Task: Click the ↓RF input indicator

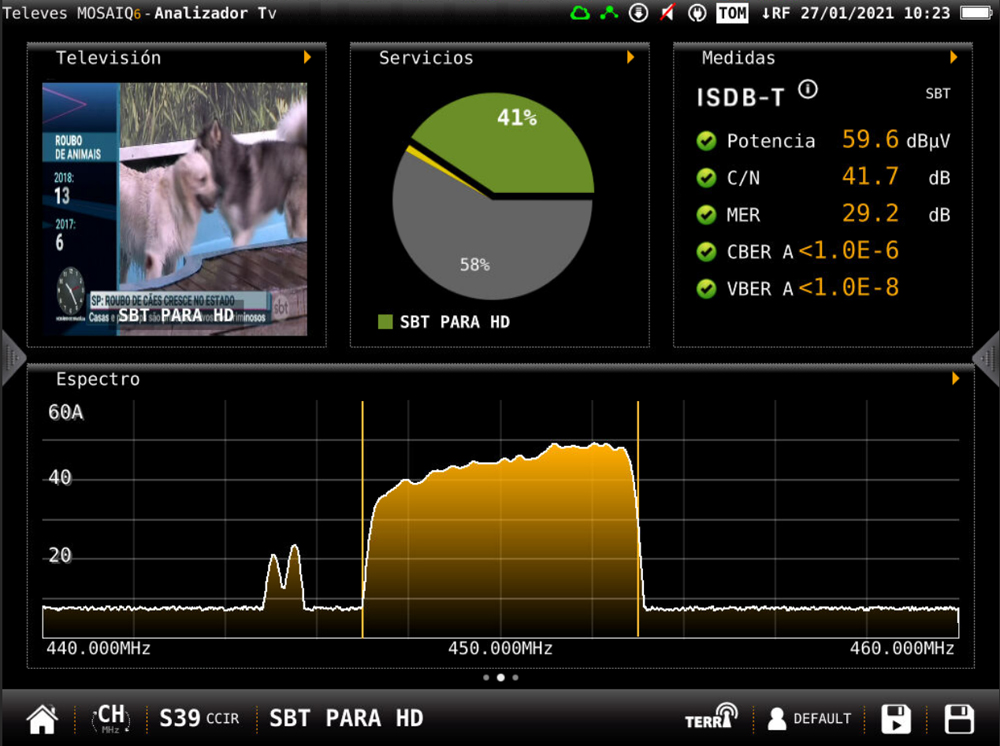Action: [x=776, y=13]
